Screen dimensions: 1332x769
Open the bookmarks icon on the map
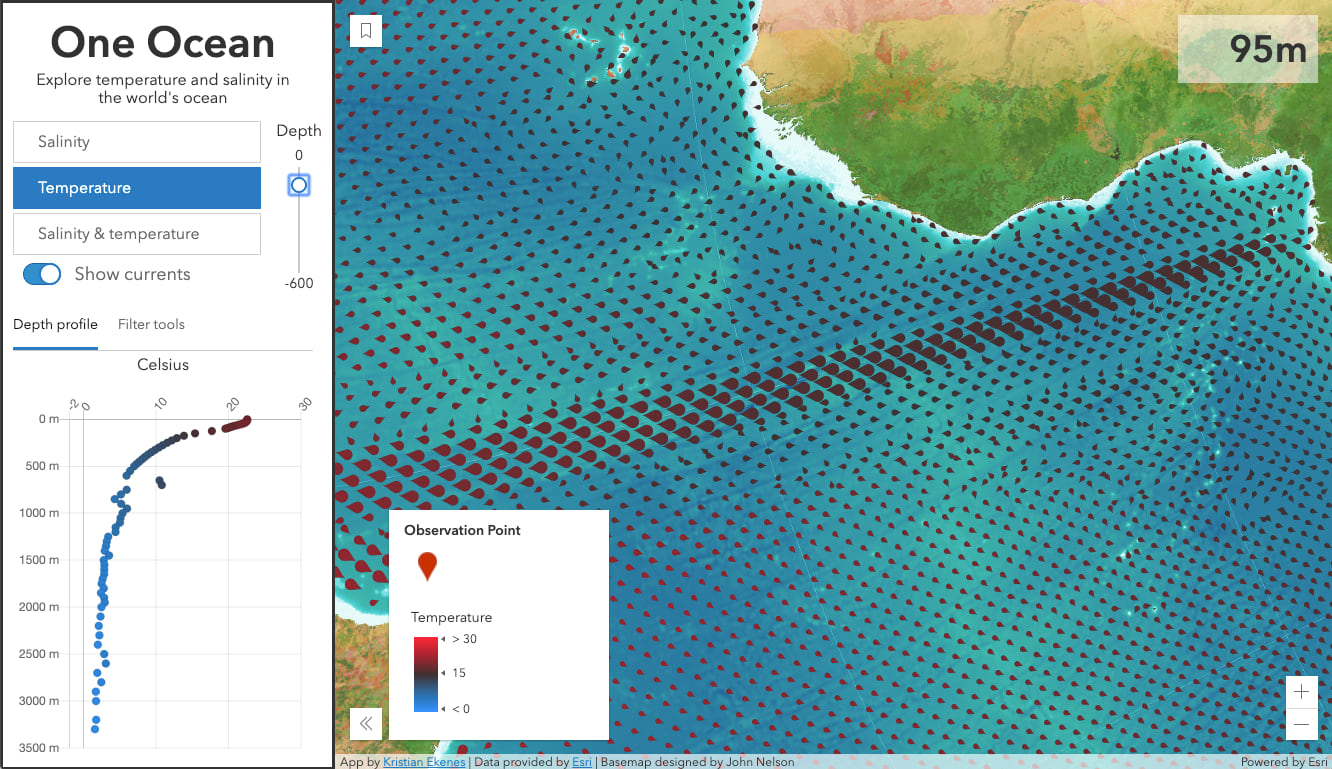(x=366, y=30)
